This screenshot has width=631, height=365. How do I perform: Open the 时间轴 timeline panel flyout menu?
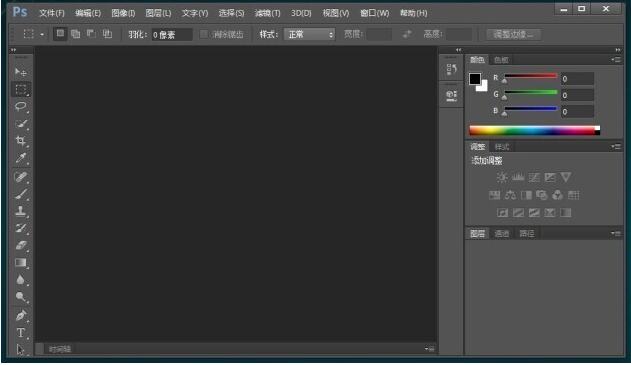429,349
